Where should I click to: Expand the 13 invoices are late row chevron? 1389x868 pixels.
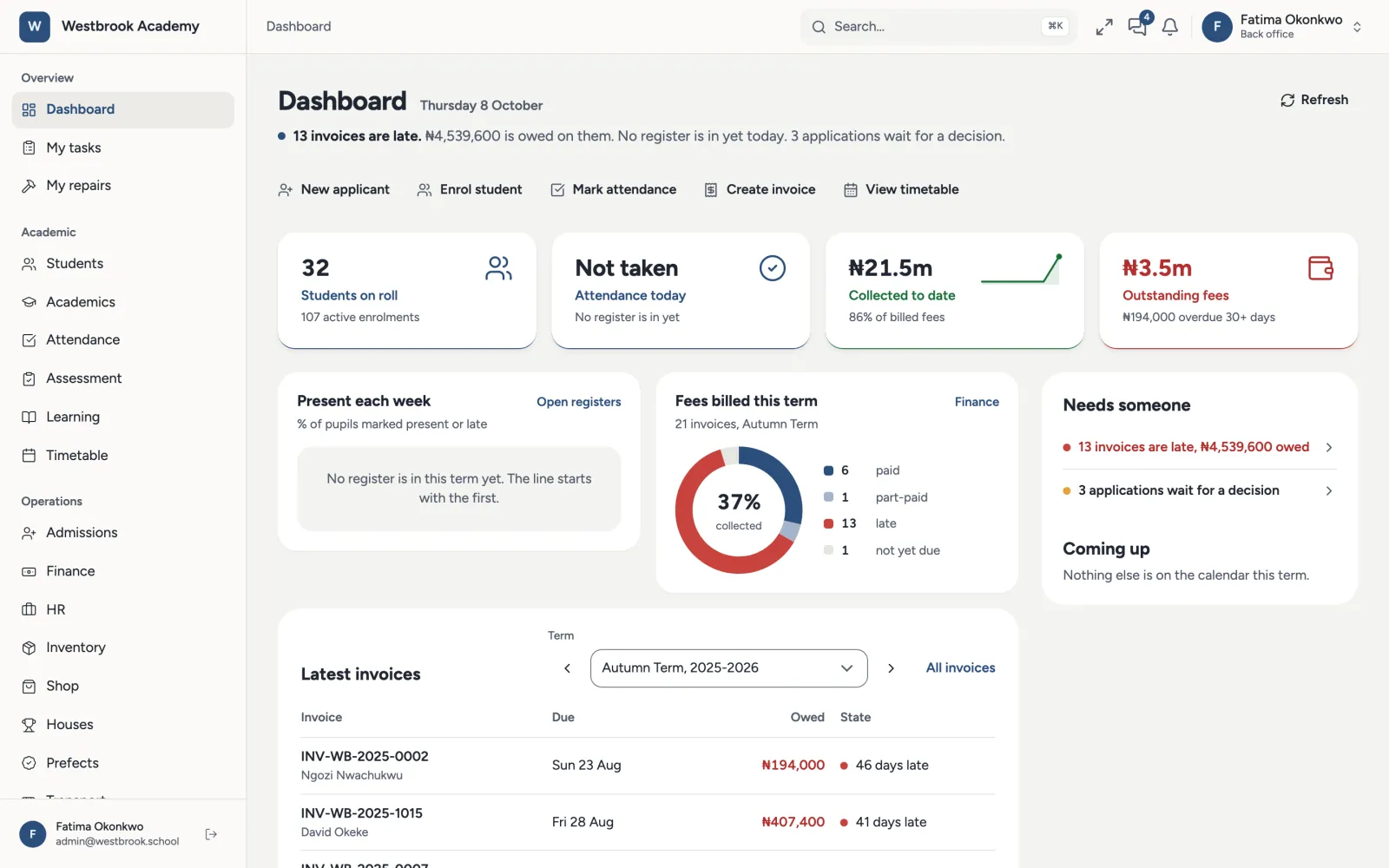[x=1328, y=447]
